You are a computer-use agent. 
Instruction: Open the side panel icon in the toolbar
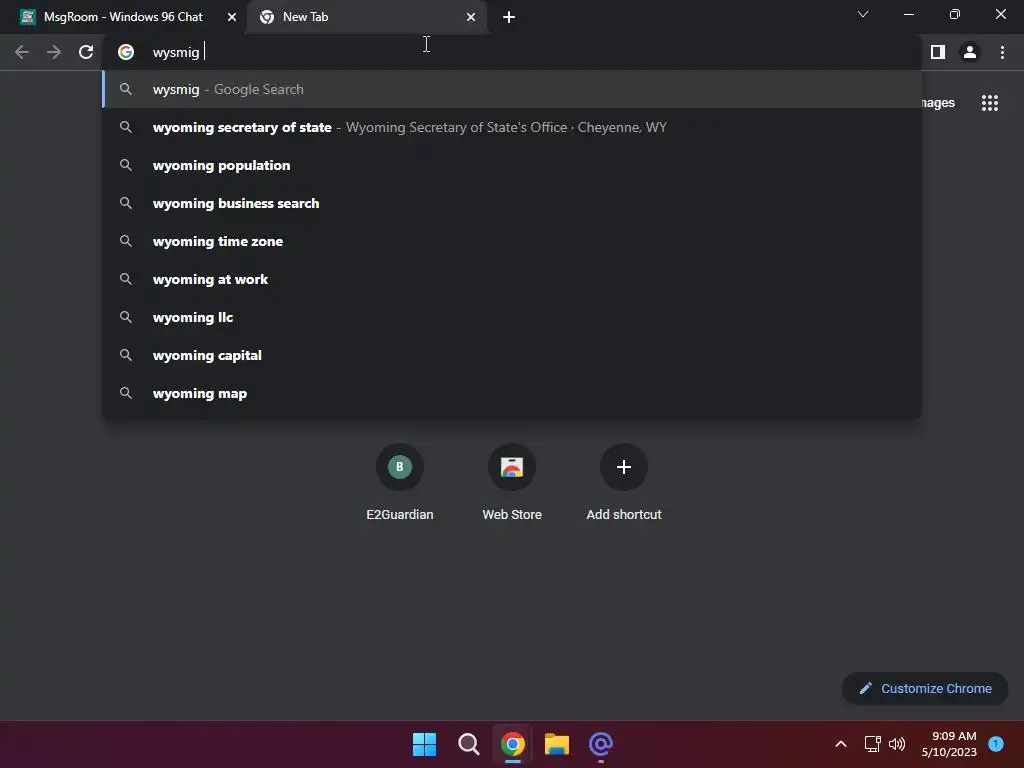pyautogui.click(x=938, y=52)
